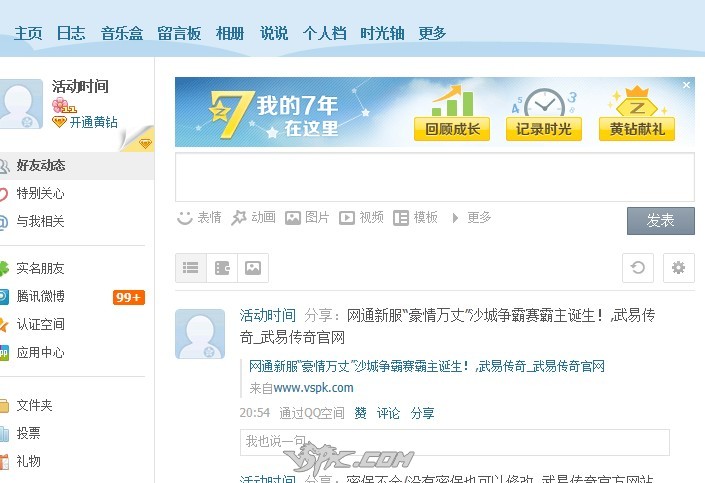705x483 pixels.
Task: Click into the status post text box
Action: click(x=435, y=177)
